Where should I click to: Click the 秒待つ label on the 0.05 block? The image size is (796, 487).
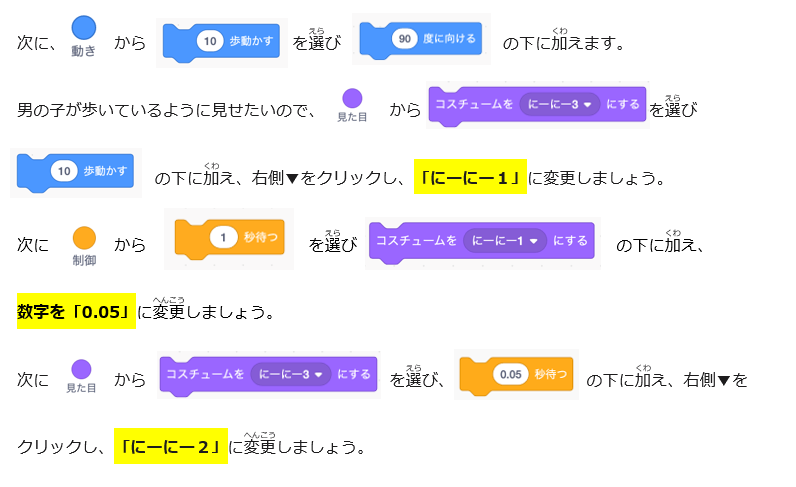pyautogui.click(x=551, y=374)
